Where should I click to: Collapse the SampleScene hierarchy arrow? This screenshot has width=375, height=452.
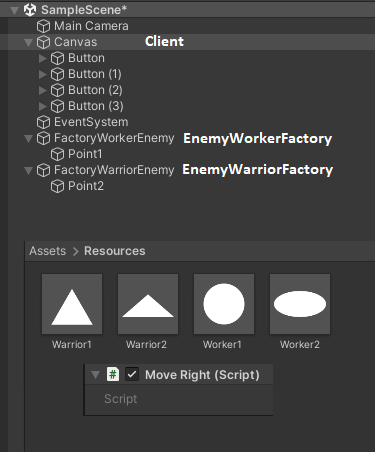(14, 11)
